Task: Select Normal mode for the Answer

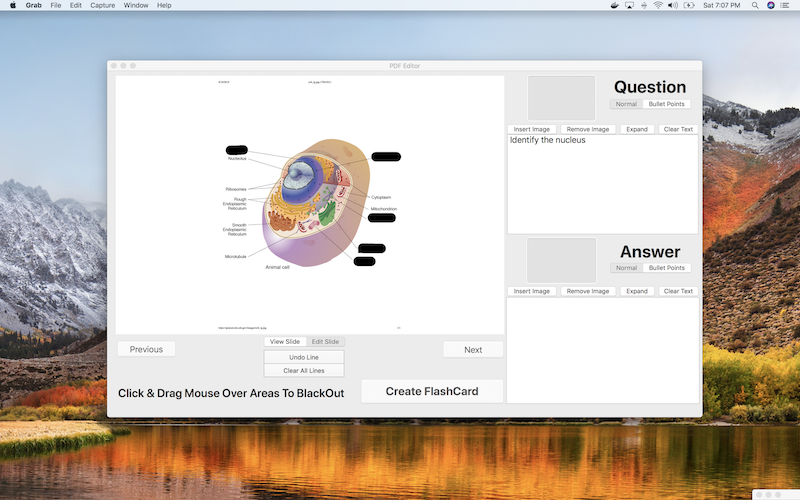Action: pos(626,267)
